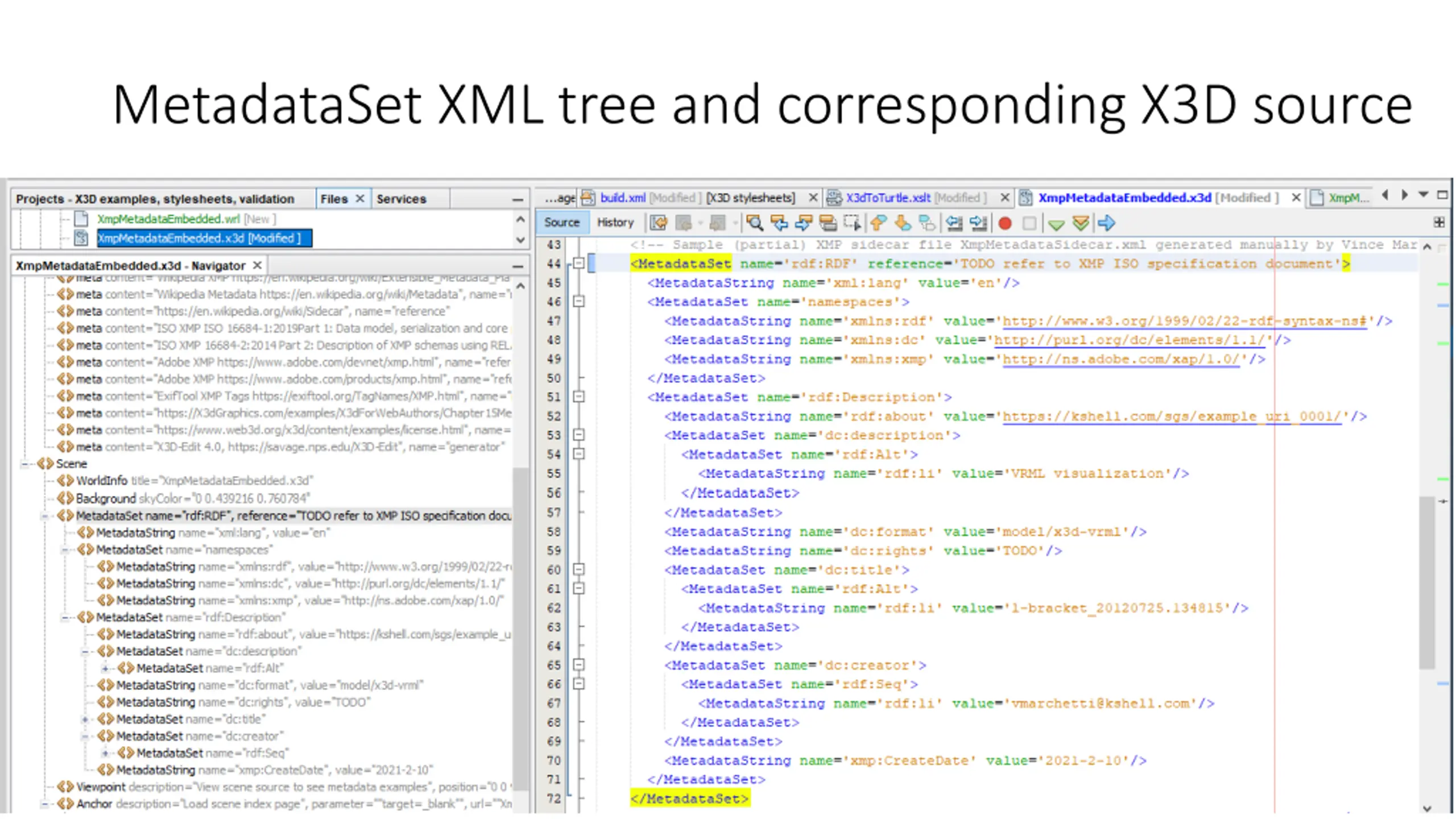Viewport: 1456px width, 819px height.
Task: Open the Services tab
Action: tap(401, 198)
